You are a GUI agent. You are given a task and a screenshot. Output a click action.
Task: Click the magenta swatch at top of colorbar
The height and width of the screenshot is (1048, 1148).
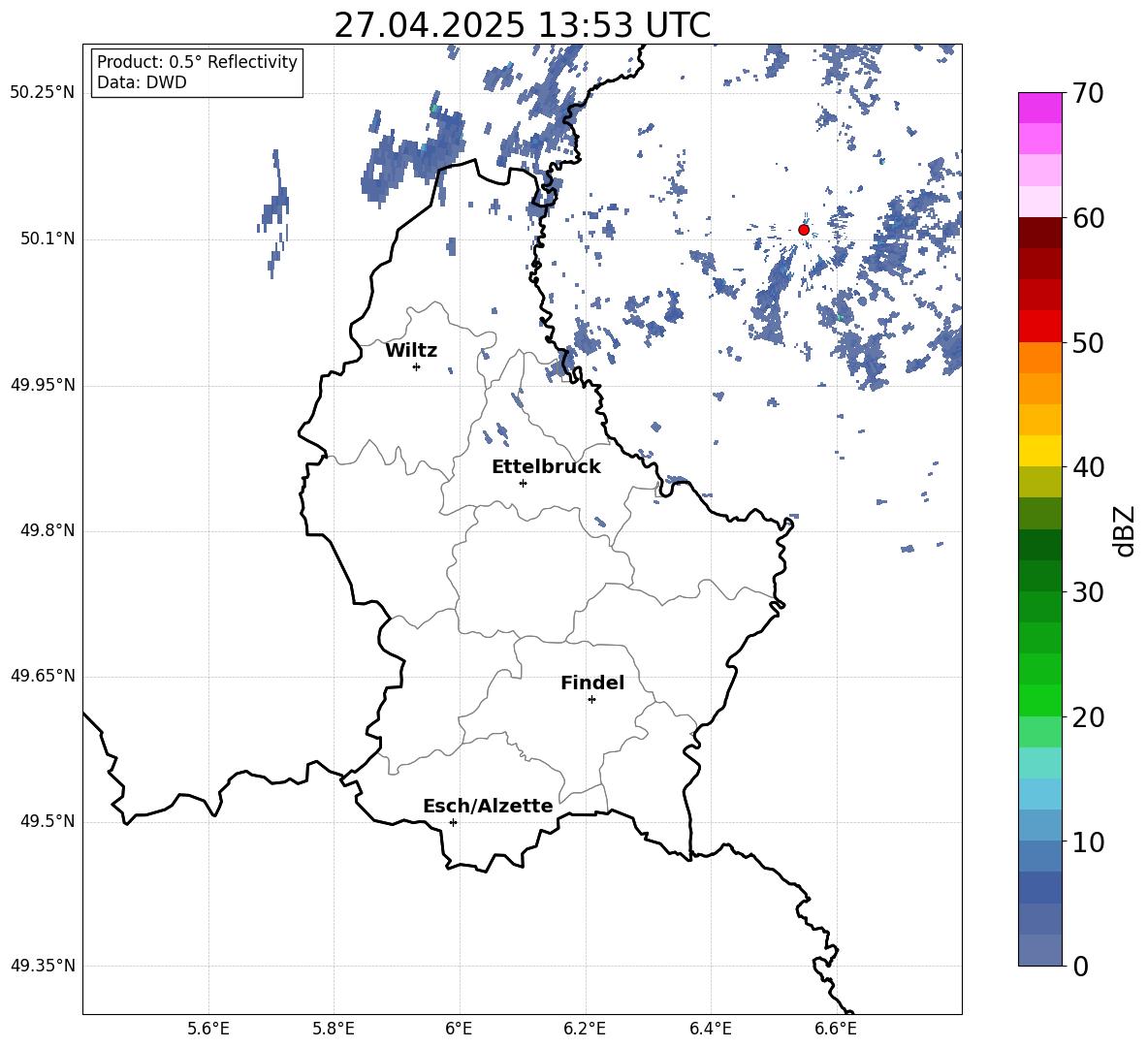click(1040, 109)
